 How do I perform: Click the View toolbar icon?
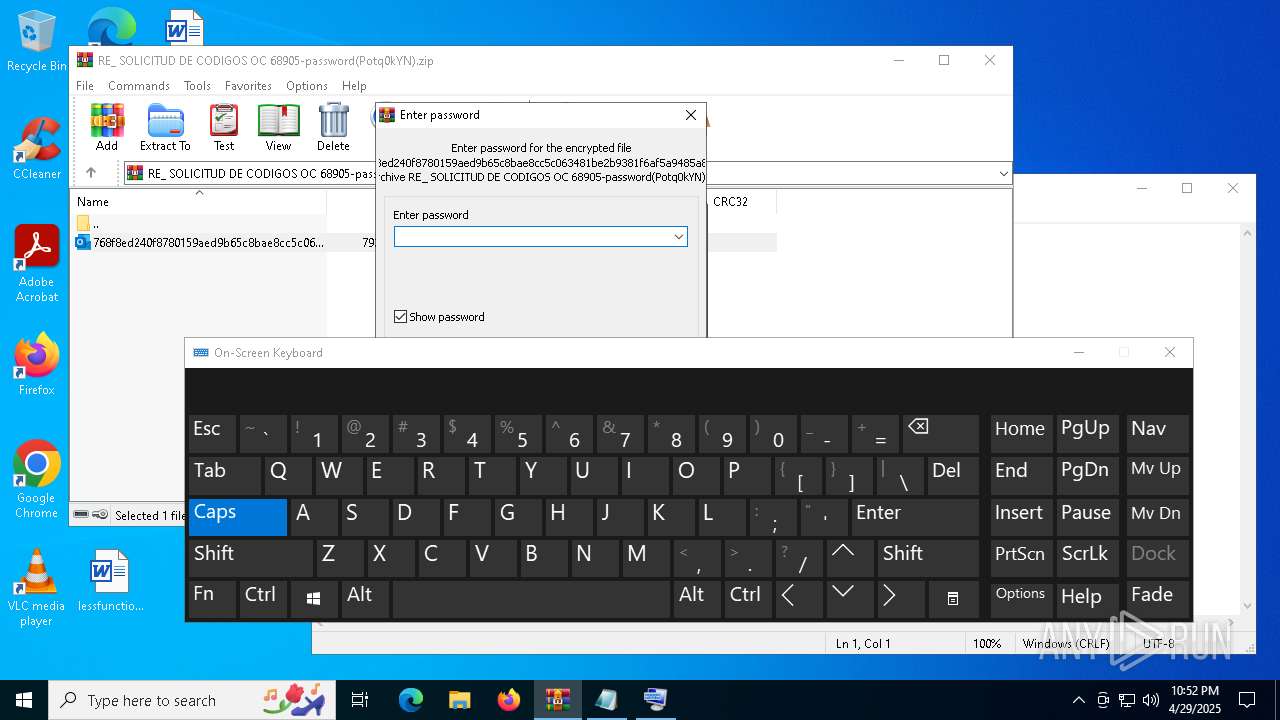coord(278,127)
